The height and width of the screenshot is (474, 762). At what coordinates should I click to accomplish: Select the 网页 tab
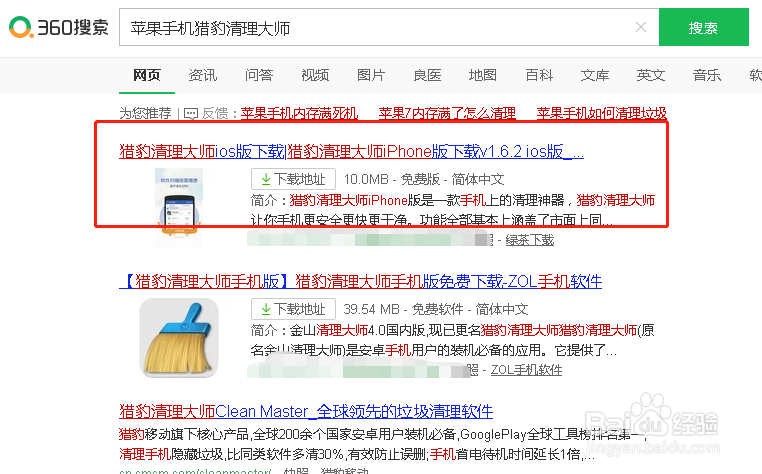click(x=147, y=75)
